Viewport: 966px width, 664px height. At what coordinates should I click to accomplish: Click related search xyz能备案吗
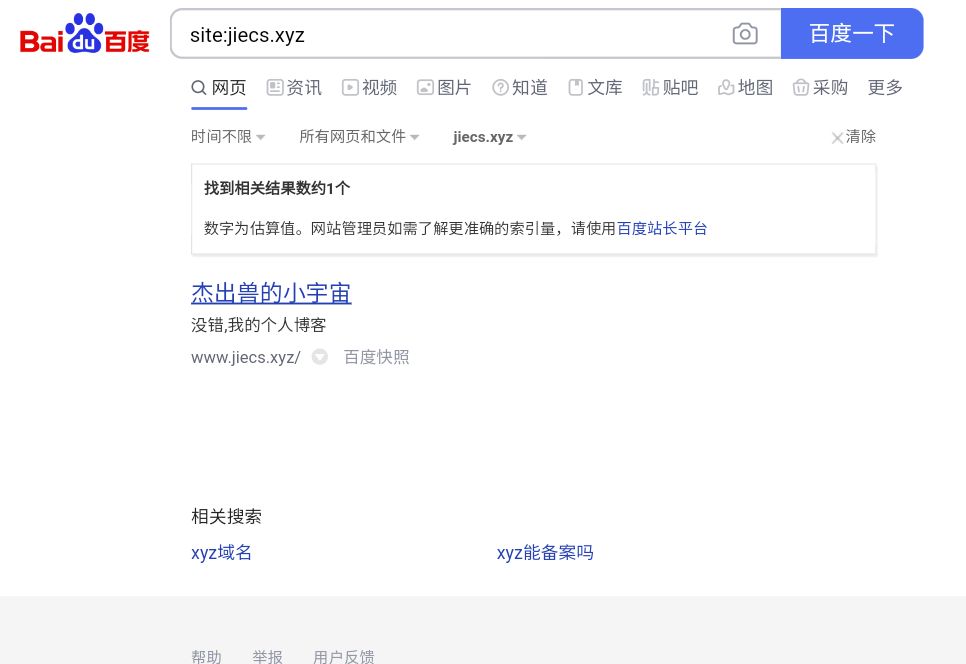tap(545, 553)
